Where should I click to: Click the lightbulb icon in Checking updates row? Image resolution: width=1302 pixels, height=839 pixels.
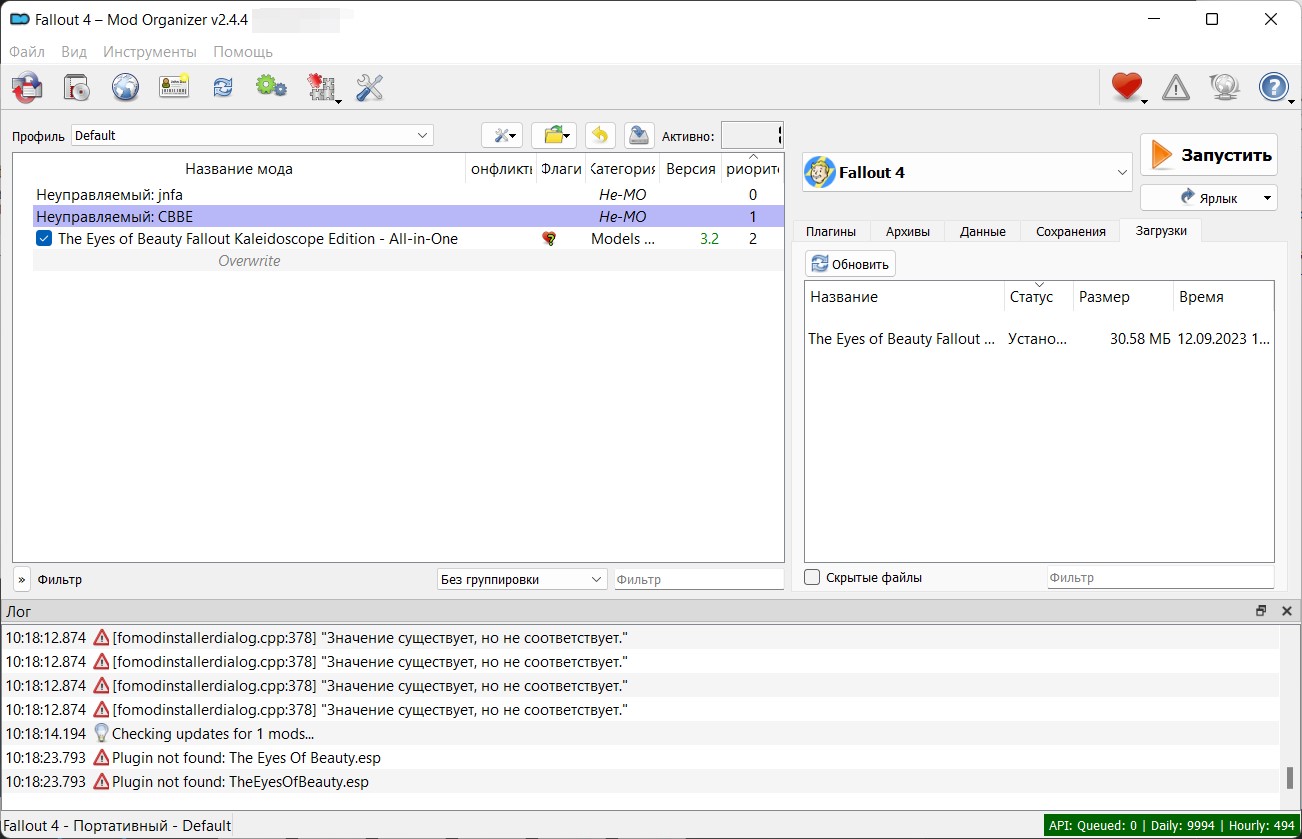pos(101,733)
